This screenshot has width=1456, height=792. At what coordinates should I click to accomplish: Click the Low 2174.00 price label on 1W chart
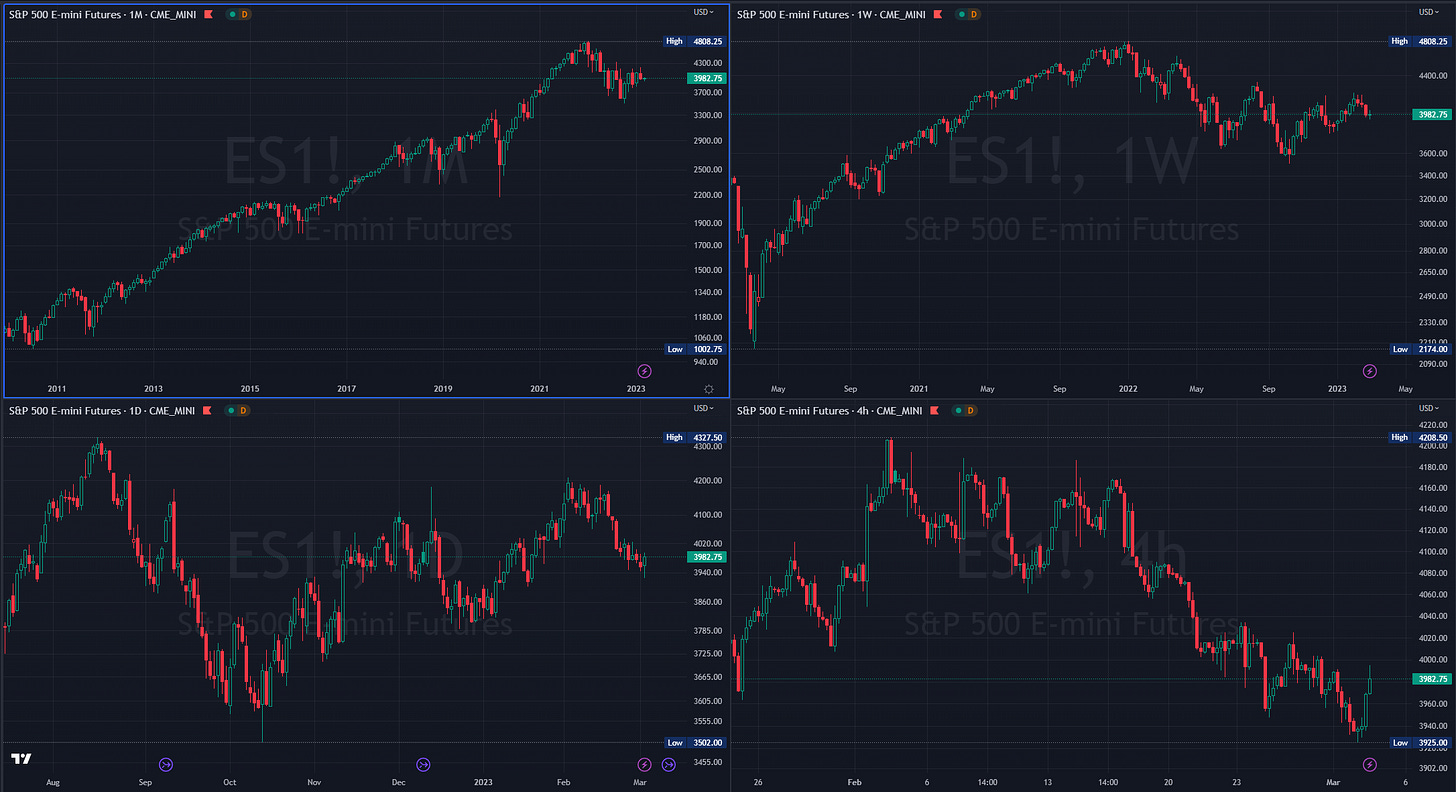tap(1423, 349)
